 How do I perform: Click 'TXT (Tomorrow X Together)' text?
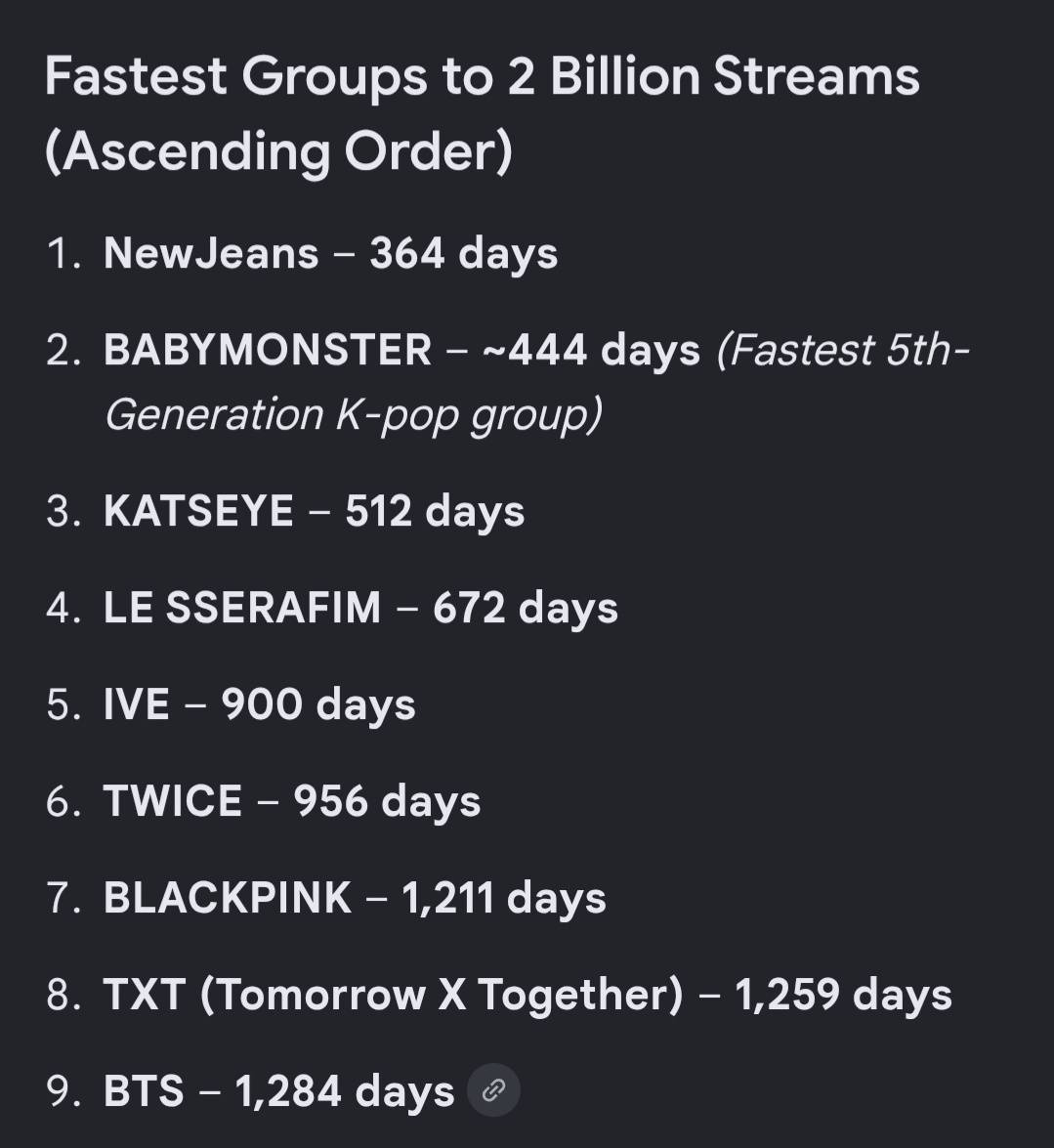click(x=394, y=995)
